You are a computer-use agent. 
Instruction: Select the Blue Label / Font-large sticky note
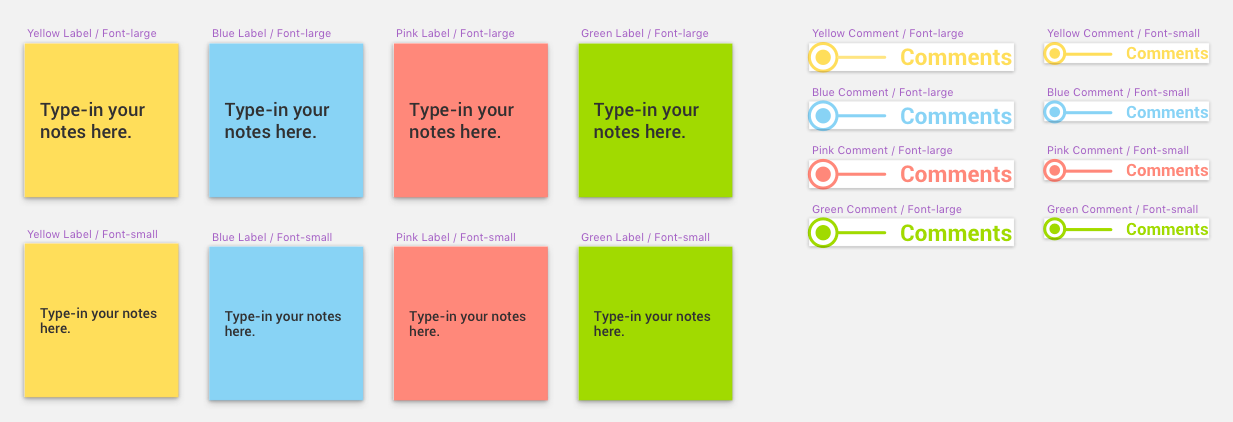286,120
